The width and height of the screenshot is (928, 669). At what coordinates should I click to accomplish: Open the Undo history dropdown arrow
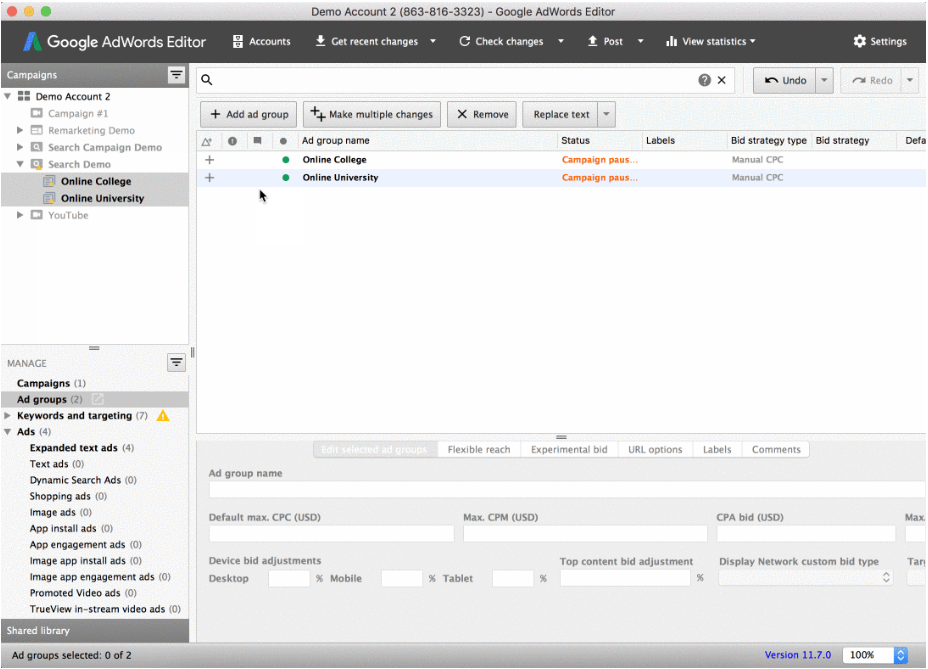click(824, 80)
